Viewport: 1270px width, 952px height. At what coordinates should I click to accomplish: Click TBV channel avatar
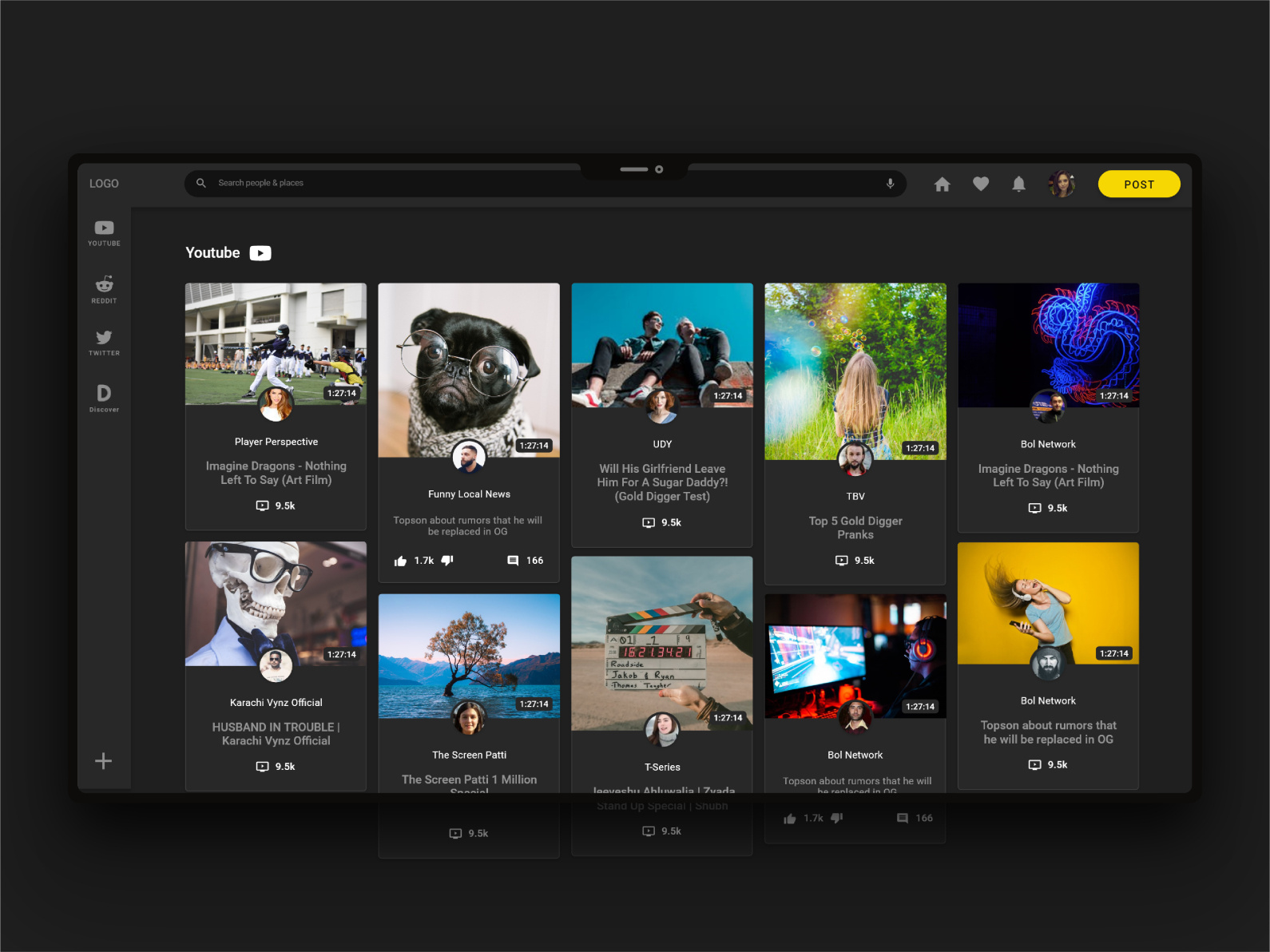click(855, 459)
